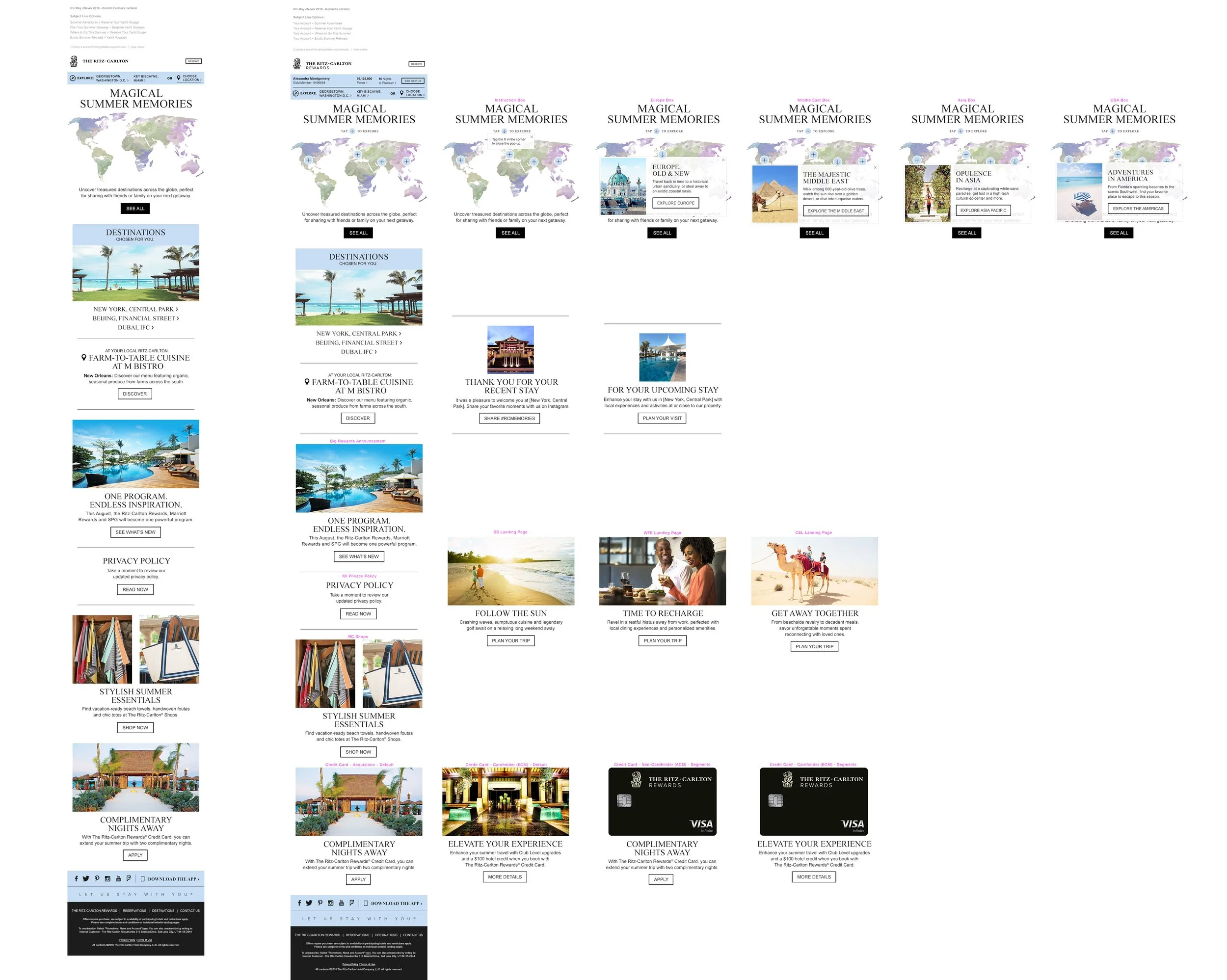This screenshot has height=980, width=1227.
Task: Click Facebook icon in Rewards version footer
Action: [x=299, y=902]
